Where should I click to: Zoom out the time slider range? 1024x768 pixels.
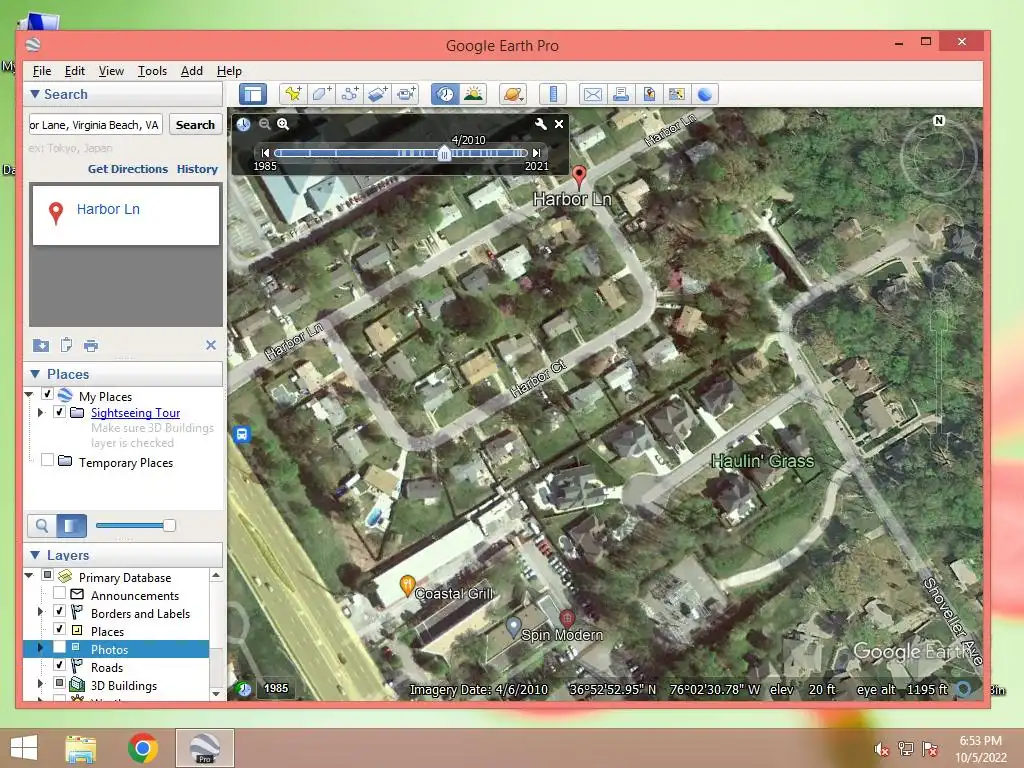point(264,124)
